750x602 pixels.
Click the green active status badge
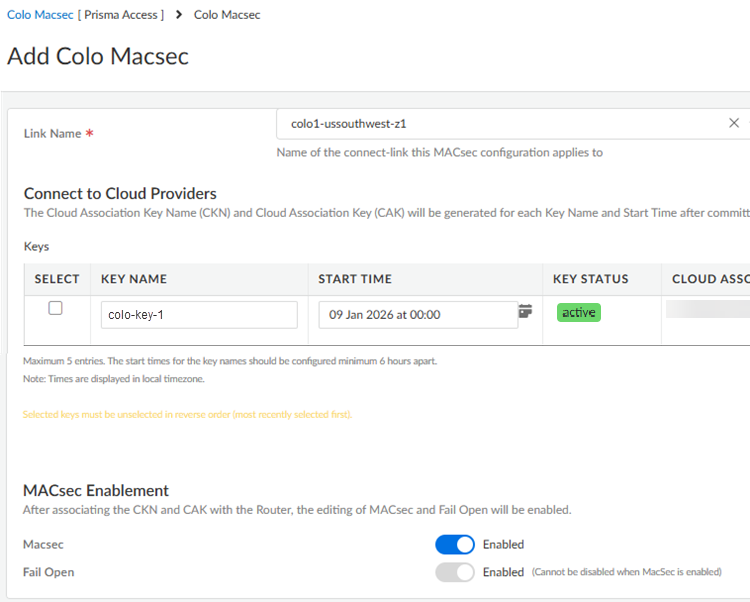(579, 313)
